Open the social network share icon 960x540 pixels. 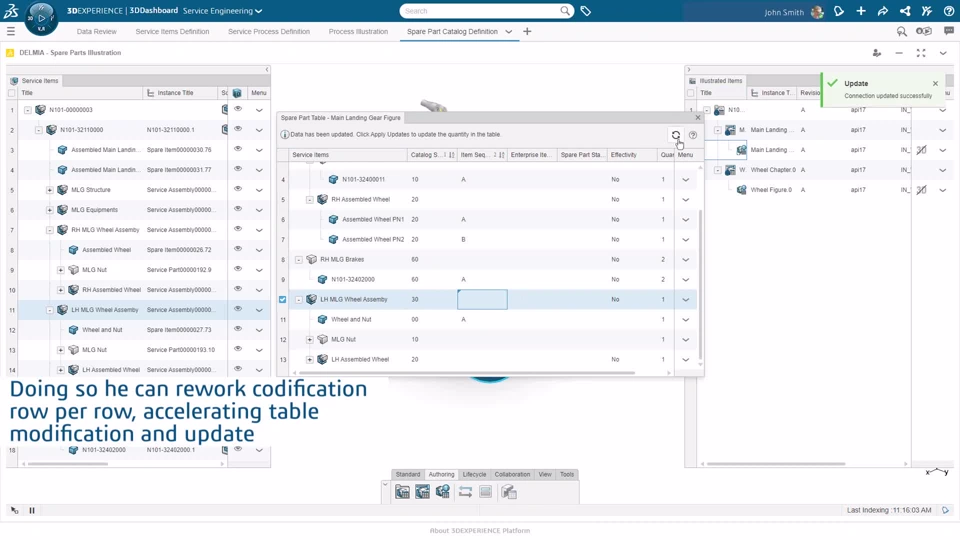tap(905, 11)
